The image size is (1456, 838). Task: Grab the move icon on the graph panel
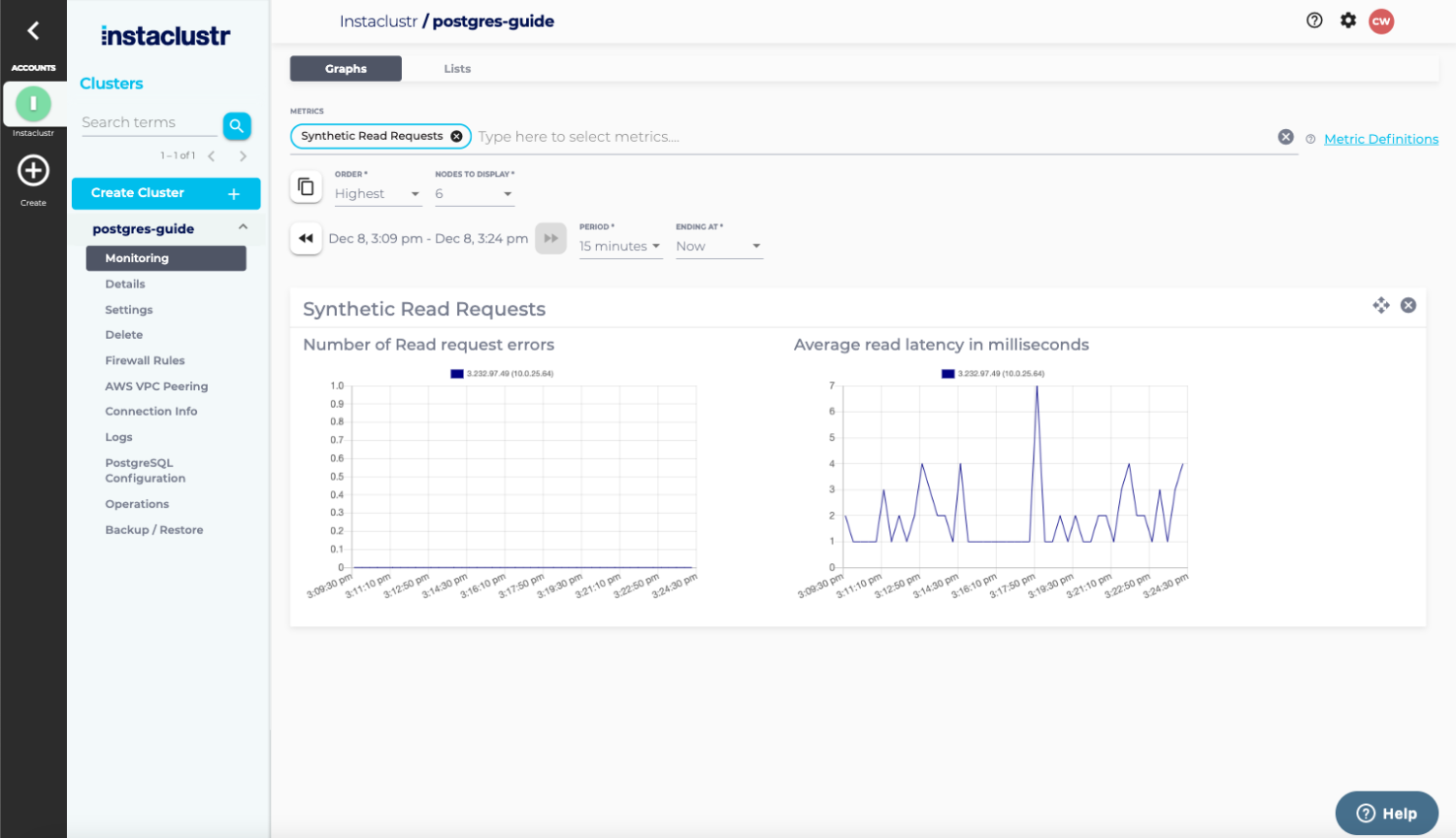coord(1381,305)
